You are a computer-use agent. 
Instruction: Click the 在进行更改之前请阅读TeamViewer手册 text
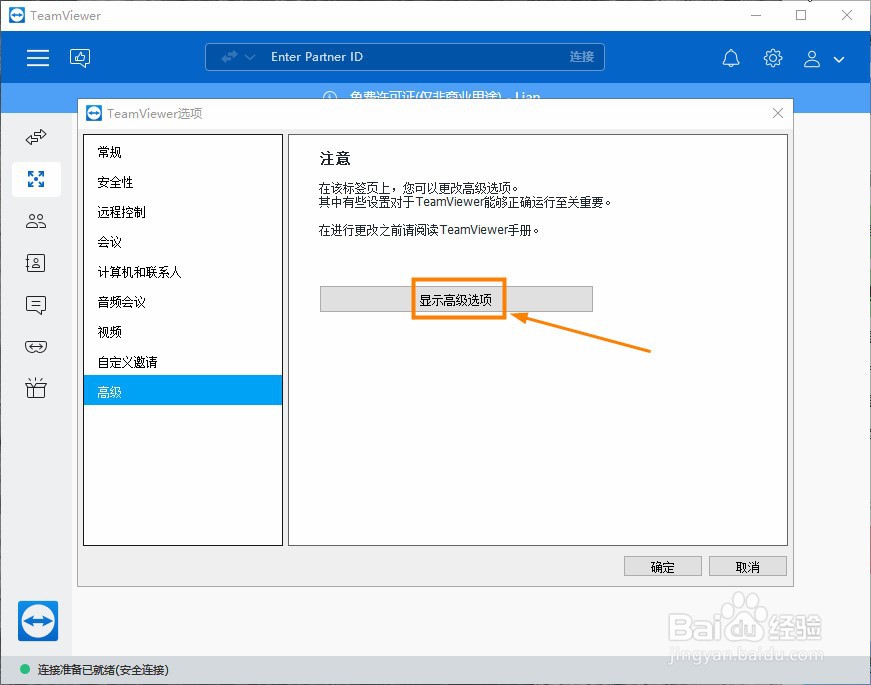tap(428, 230)
